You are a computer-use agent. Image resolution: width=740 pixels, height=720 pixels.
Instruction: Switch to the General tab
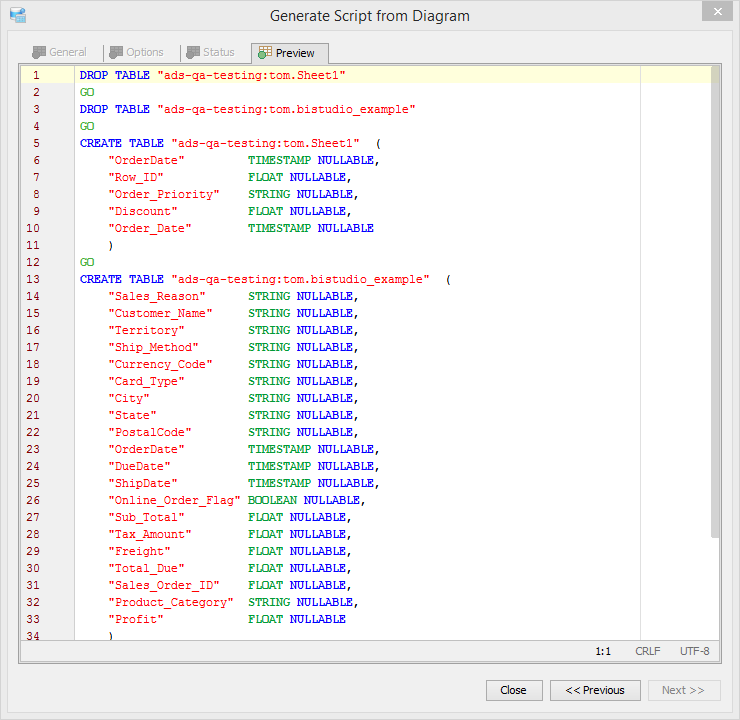(x=59, y=52)
